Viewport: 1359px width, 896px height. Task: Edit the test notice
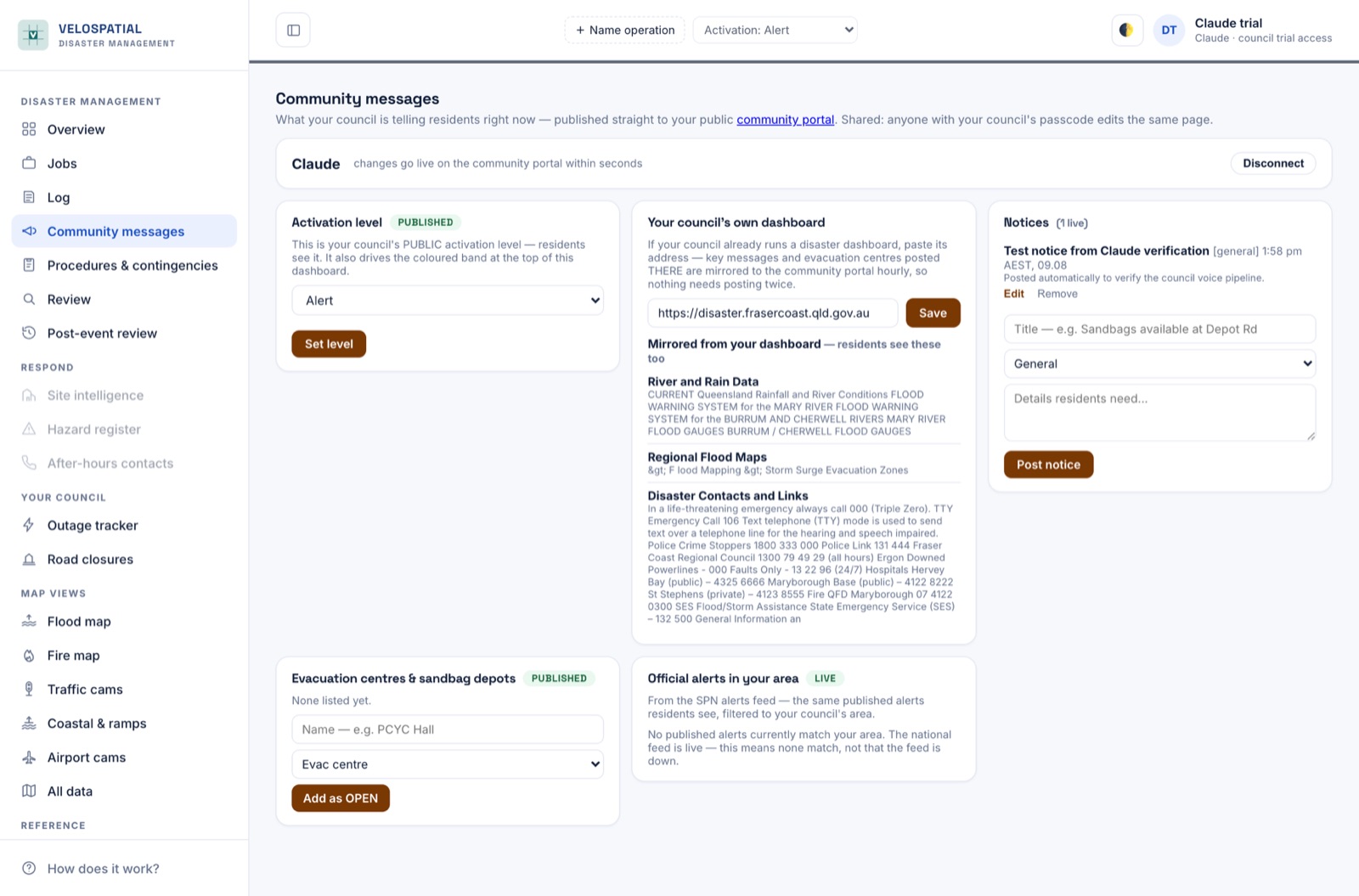1014,294
